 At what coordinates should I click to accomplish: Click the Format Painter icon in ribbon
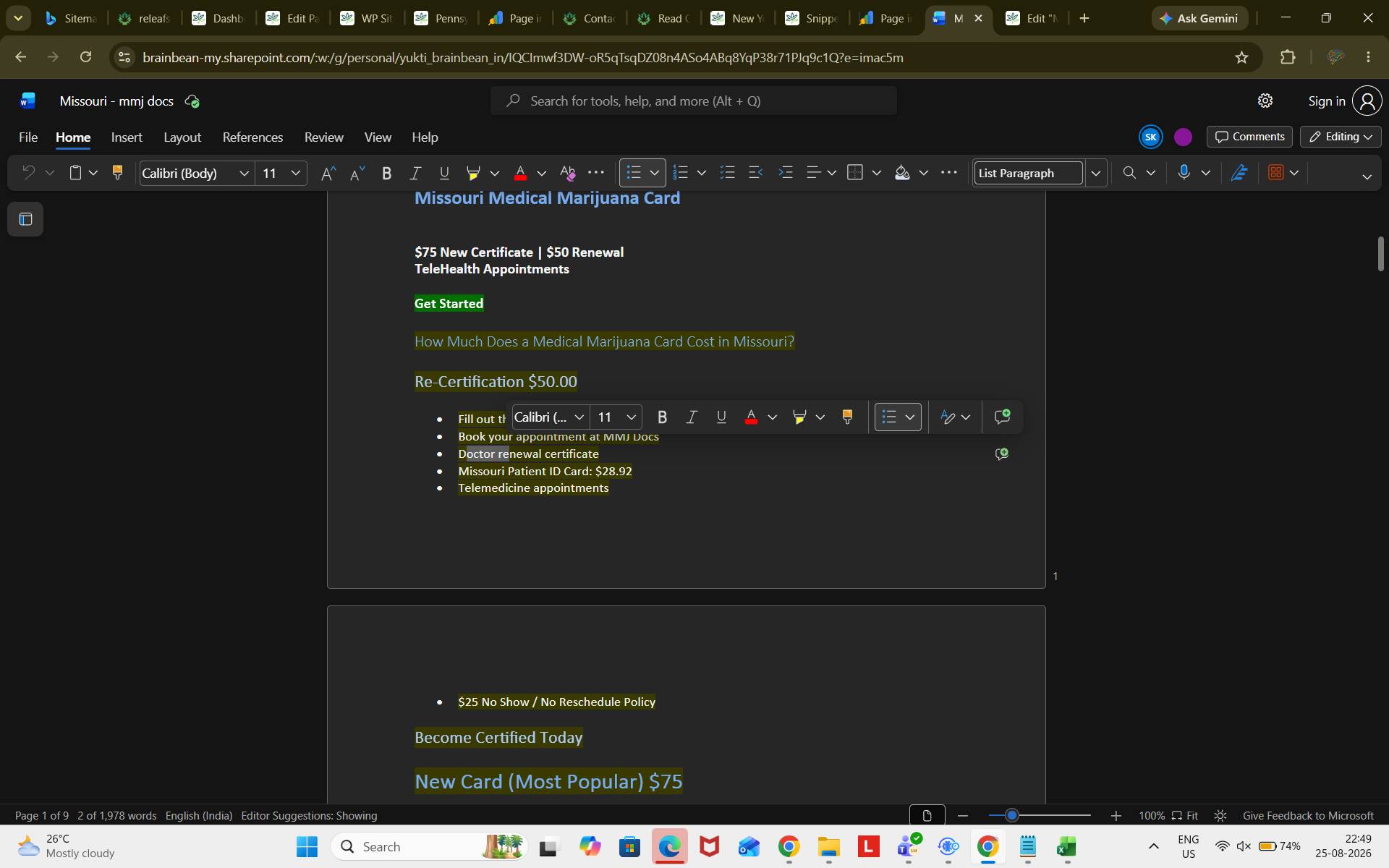click(117, 173)
